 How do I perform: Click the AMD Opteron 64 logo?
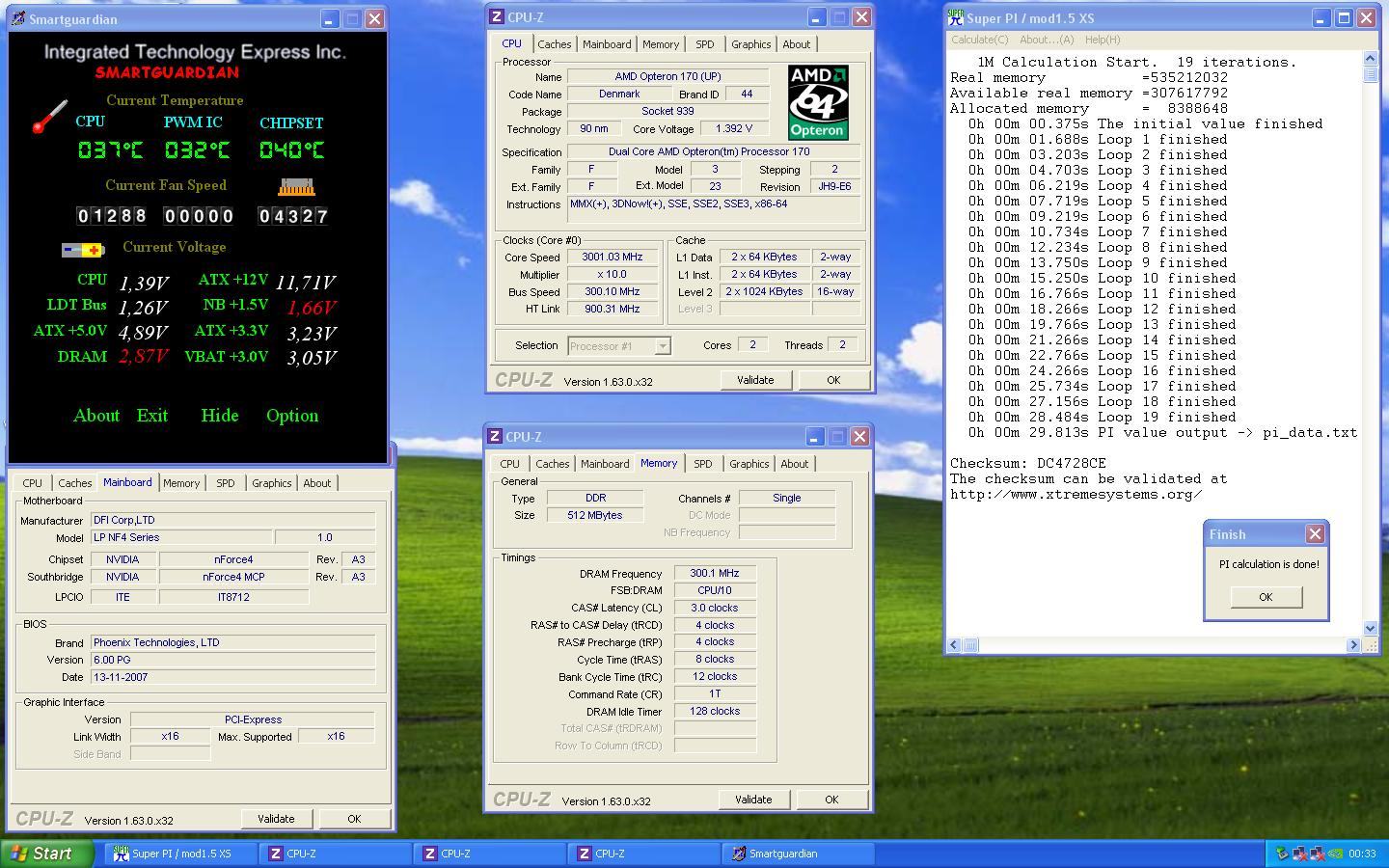point(817,102)
